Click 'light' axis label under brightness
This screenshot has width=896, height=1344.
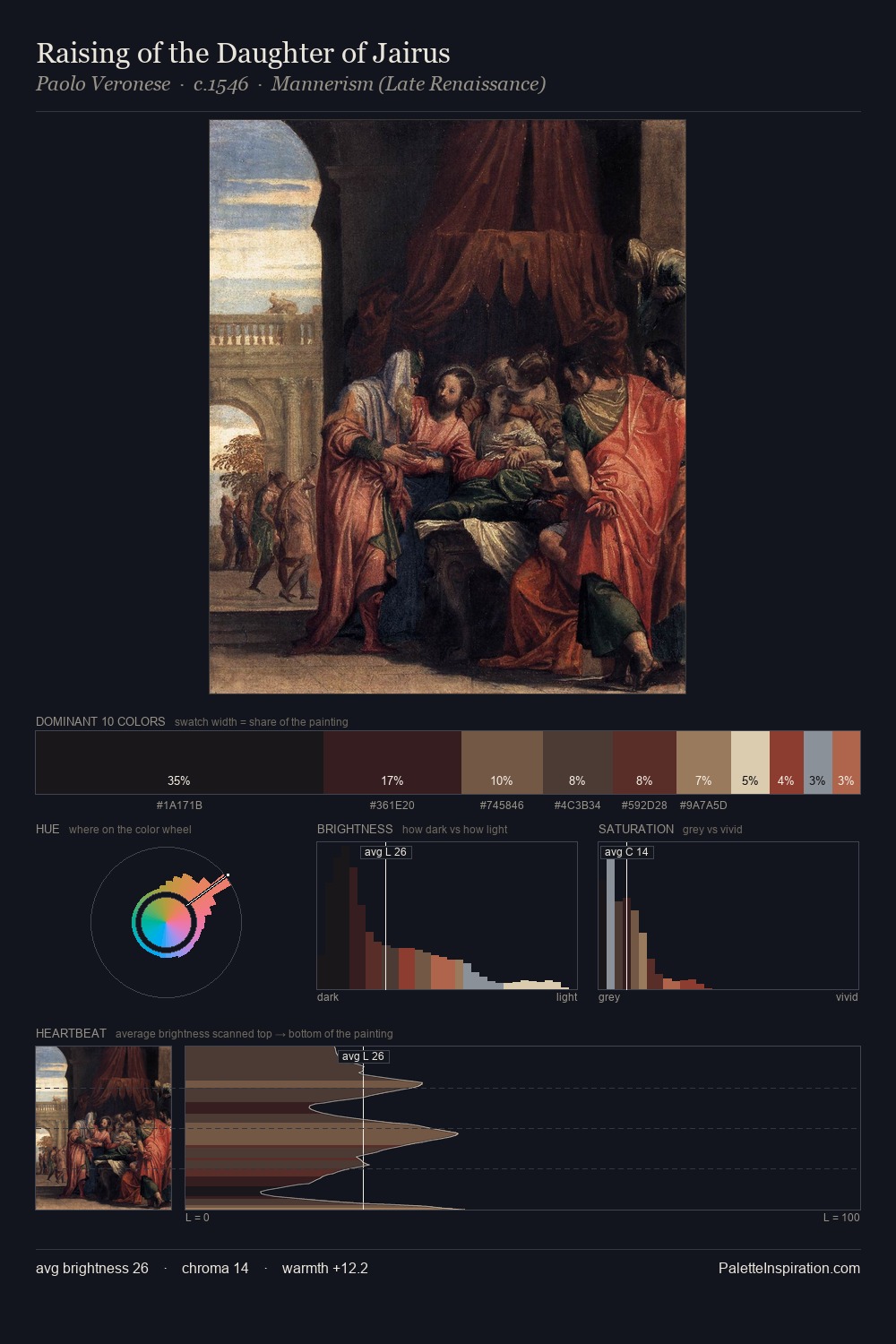tap(566, 997)
